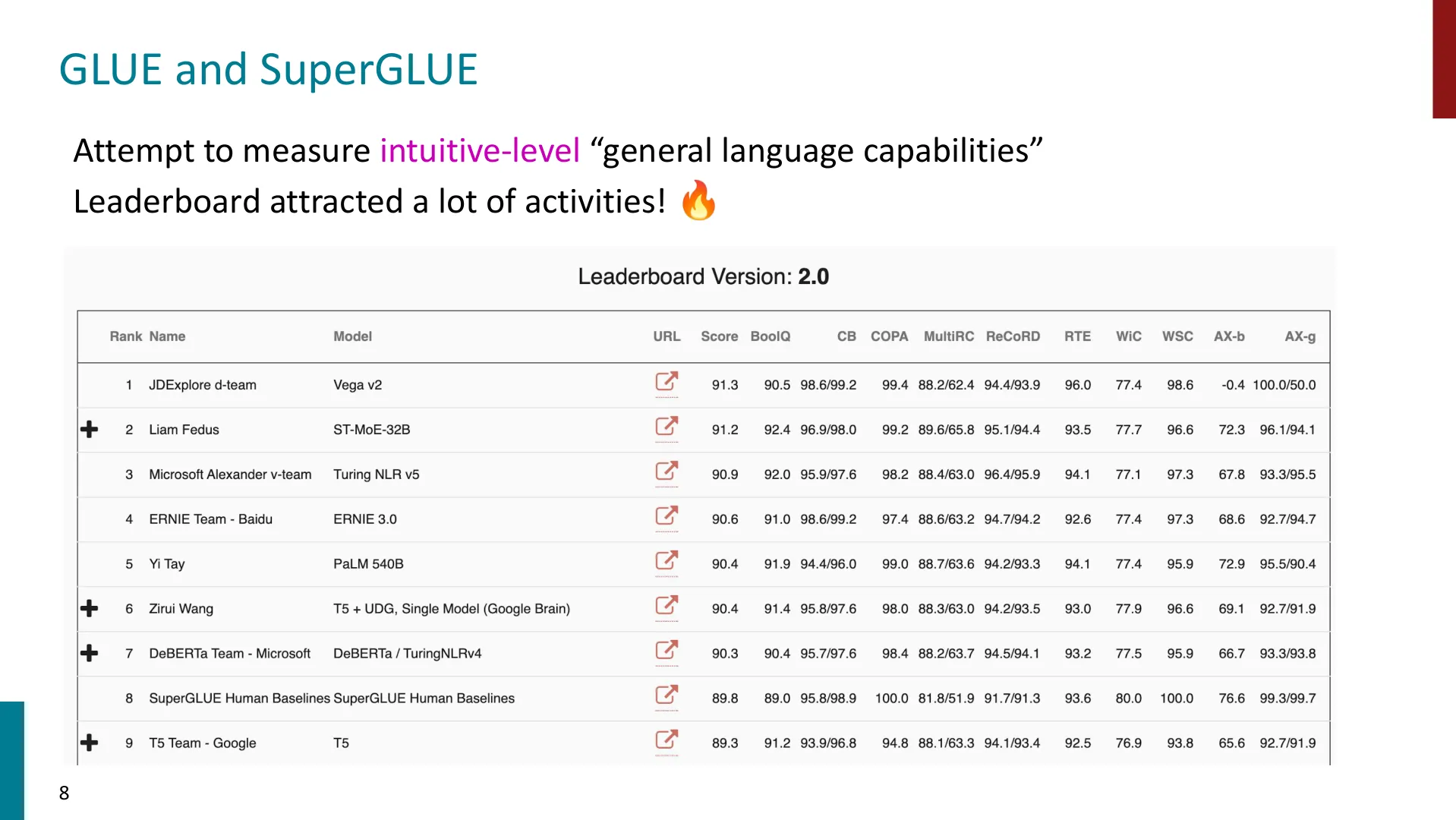Expand the Liam Fedus row with plus

90,430
